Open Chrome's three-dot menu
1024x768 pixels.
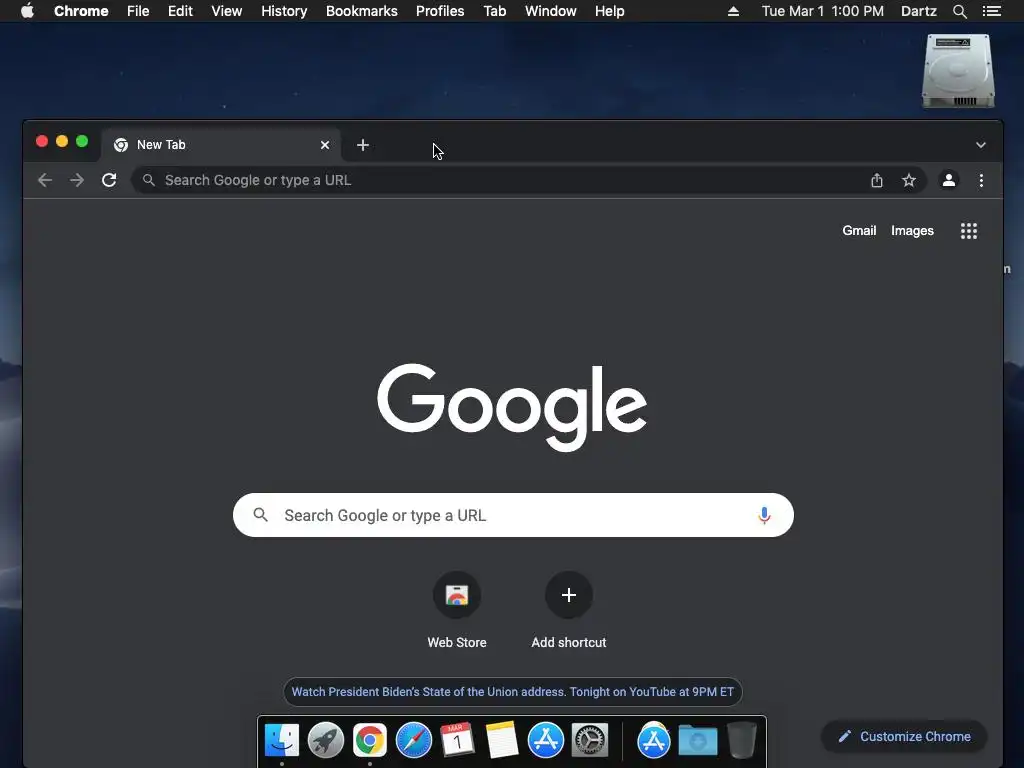981,180
